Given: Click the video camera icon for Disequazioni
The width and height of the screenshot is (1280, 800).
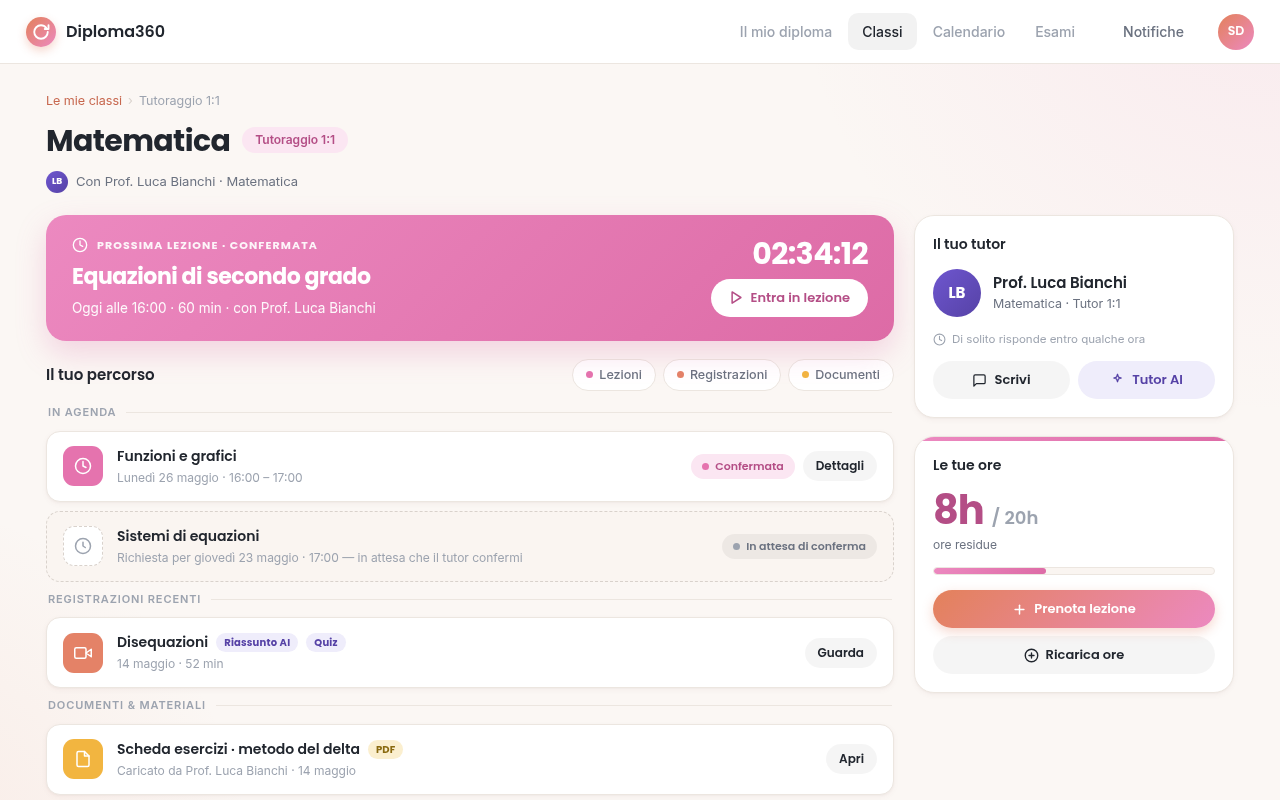Looking at the screenshot, I should (83, 653).
